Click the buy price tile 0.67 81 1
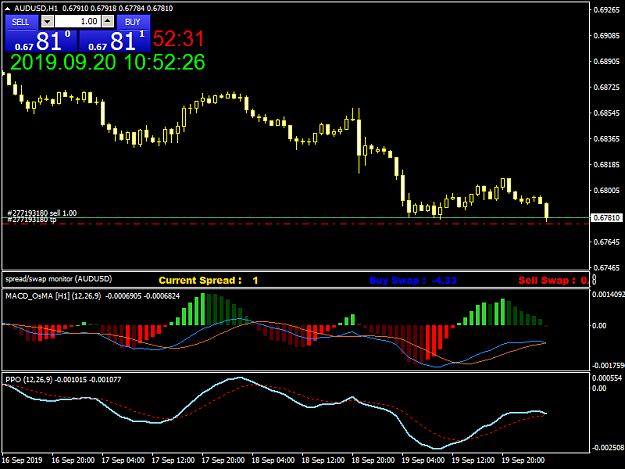Image resolution: width=625 pixels, height=469 pixels. 115,41
